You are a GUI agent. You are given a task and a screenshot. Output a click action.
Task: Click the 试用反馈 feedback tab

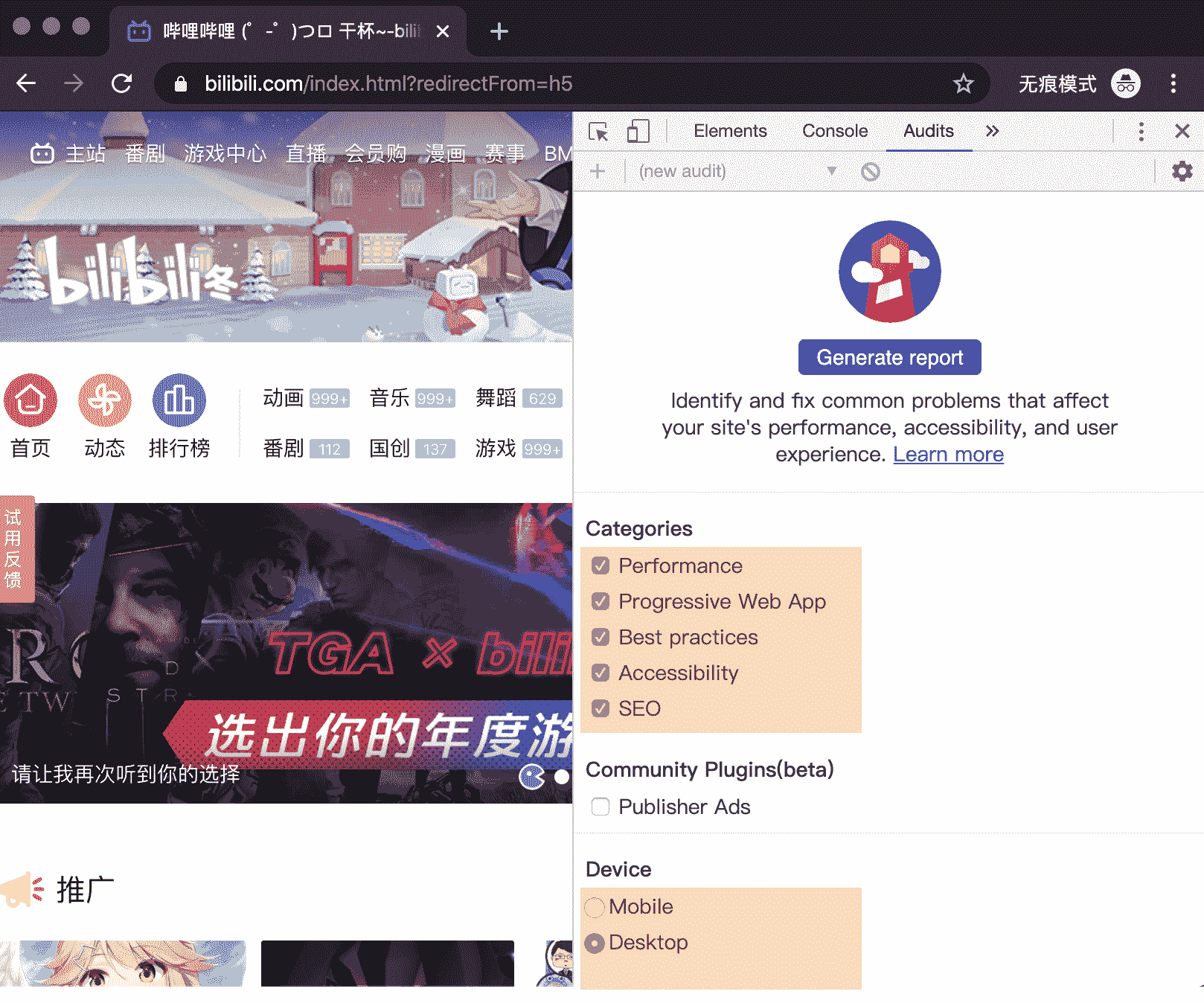16,549
